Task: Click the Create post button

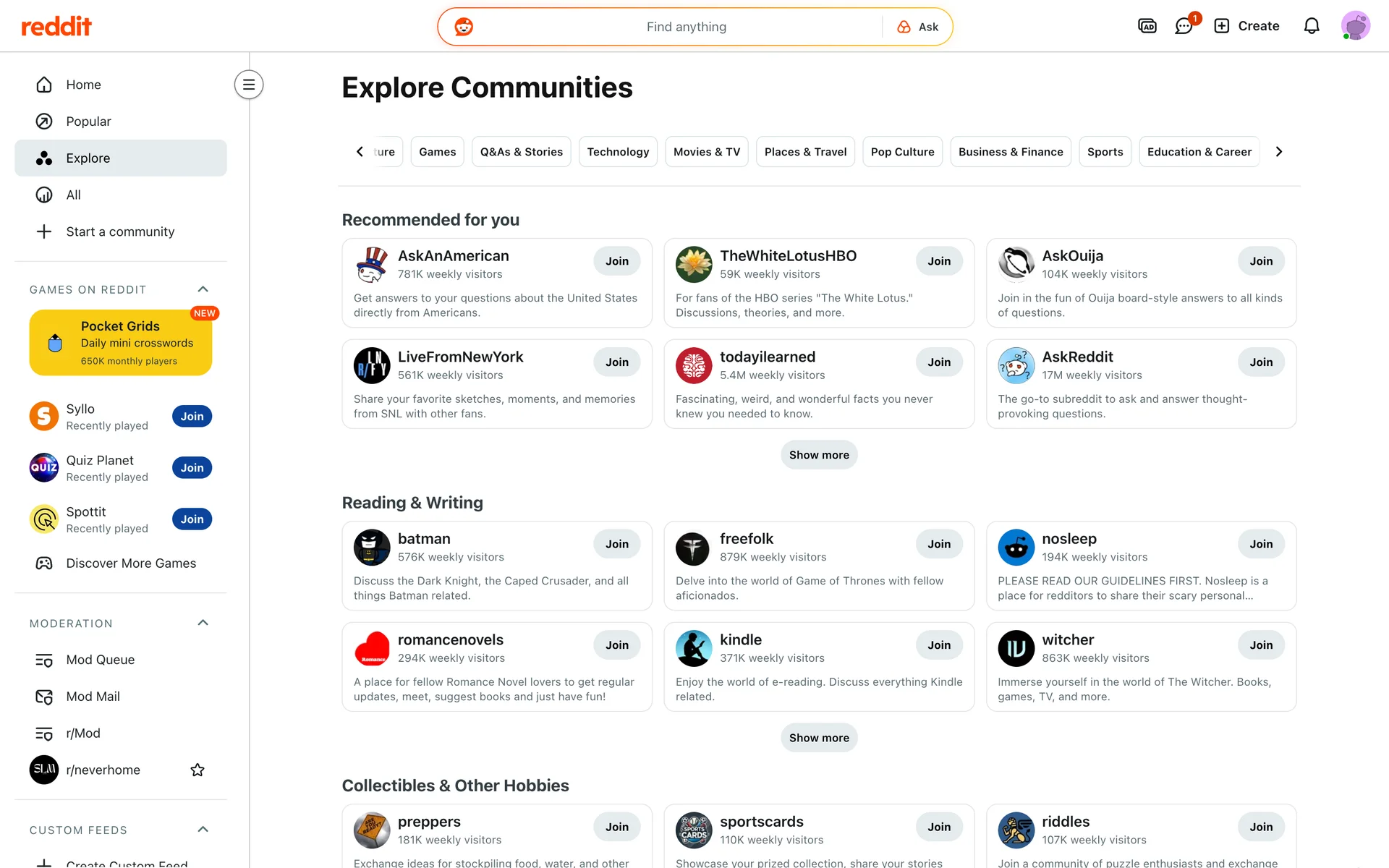Action: coord(1246,26)
